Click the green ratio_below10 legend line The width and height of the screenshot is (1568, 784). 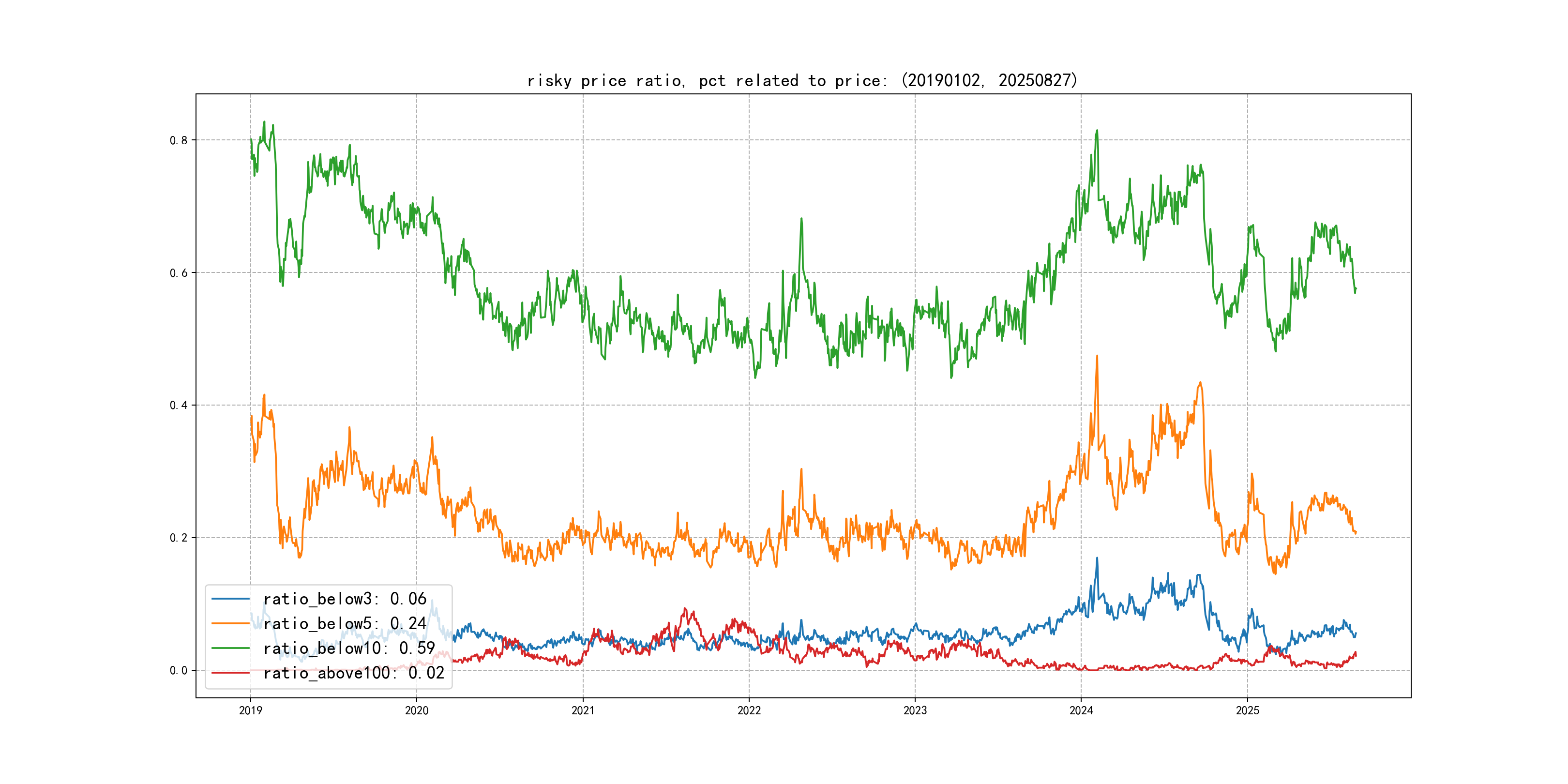pos(230,648)
